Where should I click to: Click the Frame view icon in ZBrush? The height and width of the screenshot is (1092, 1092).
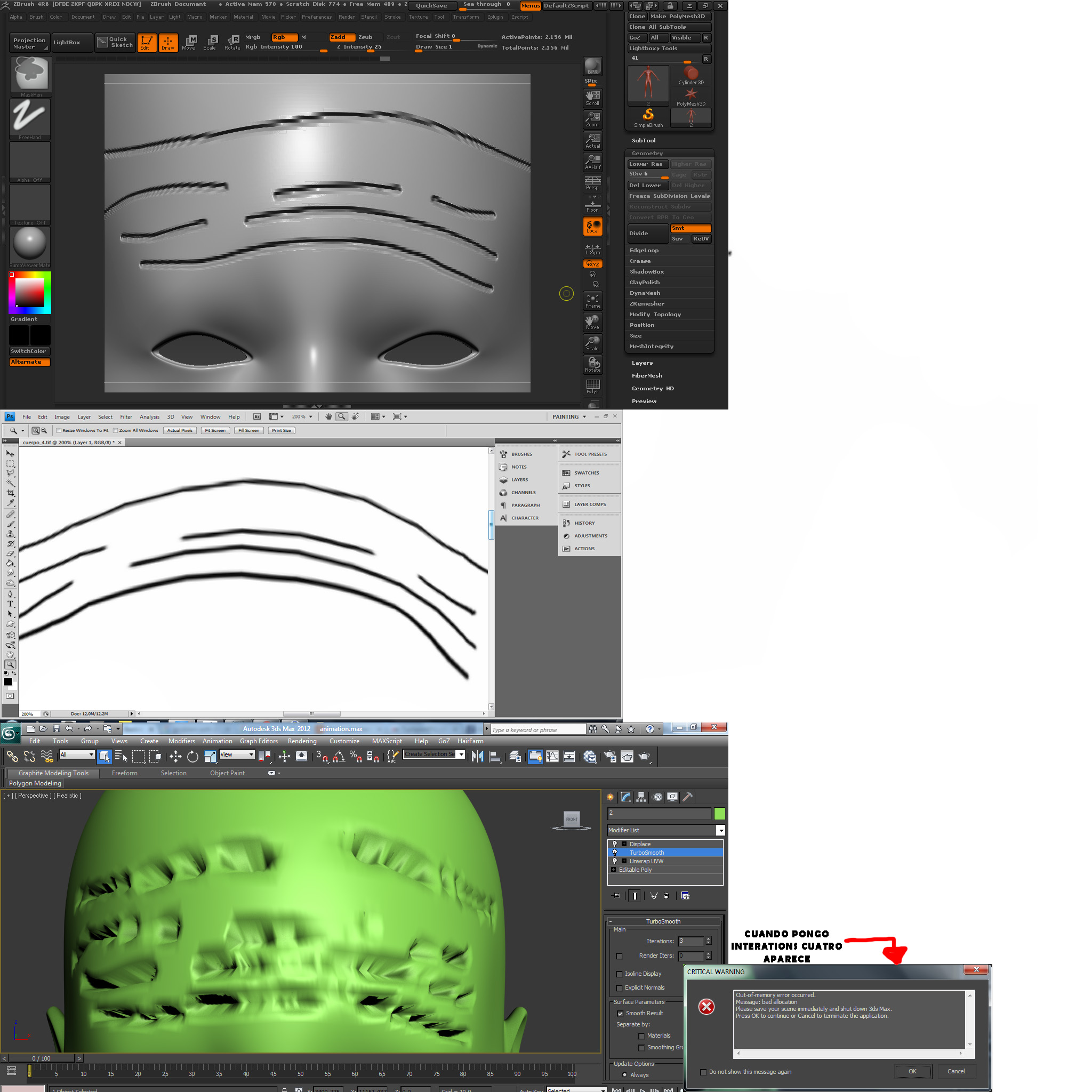click(x=592, y=301)
